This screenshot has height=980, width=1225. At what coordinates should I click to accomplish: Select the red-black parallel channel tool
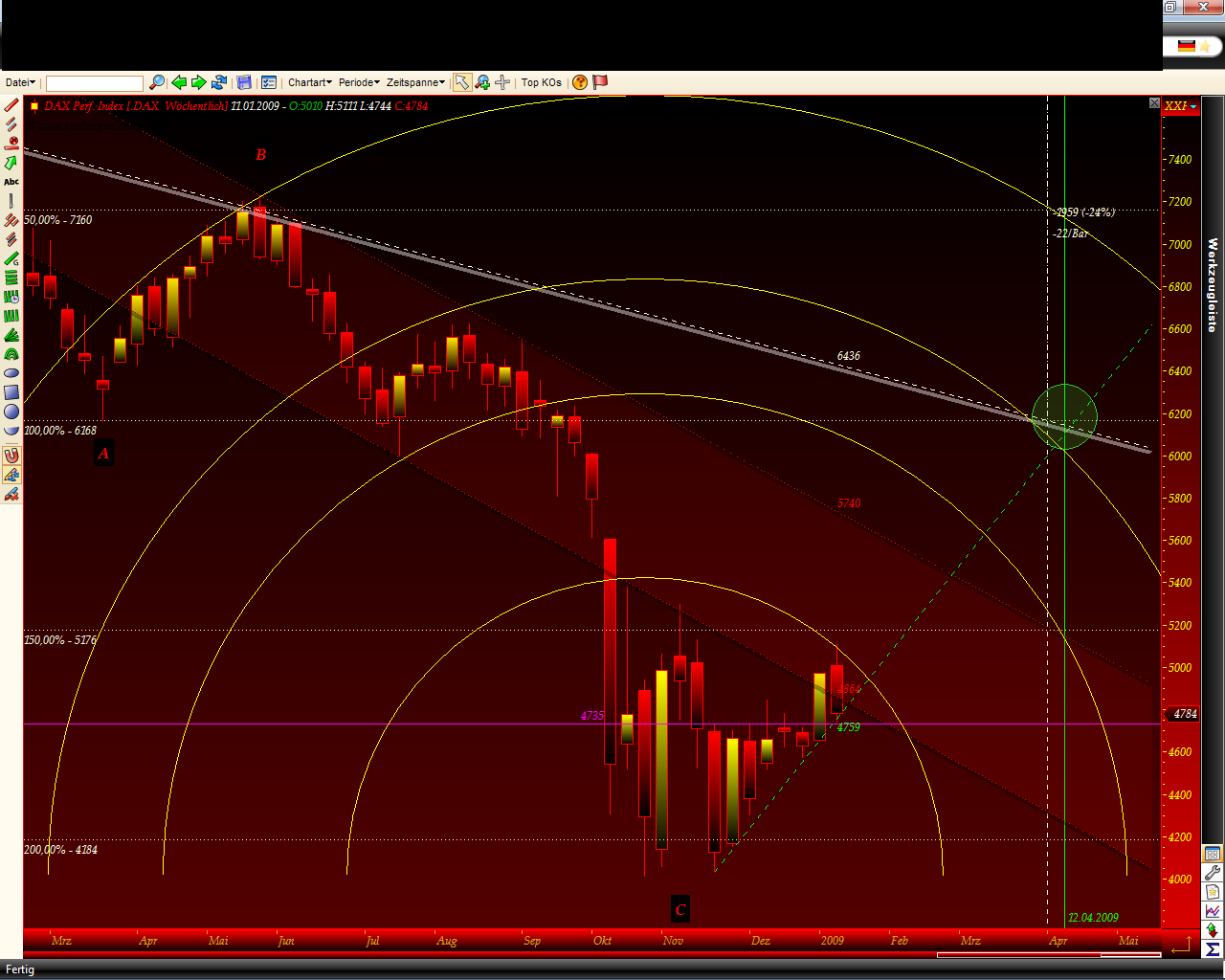coord(11,239)
